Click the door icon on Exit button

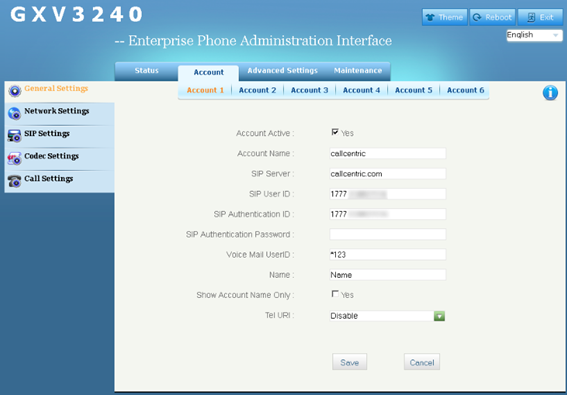[531, 17]
